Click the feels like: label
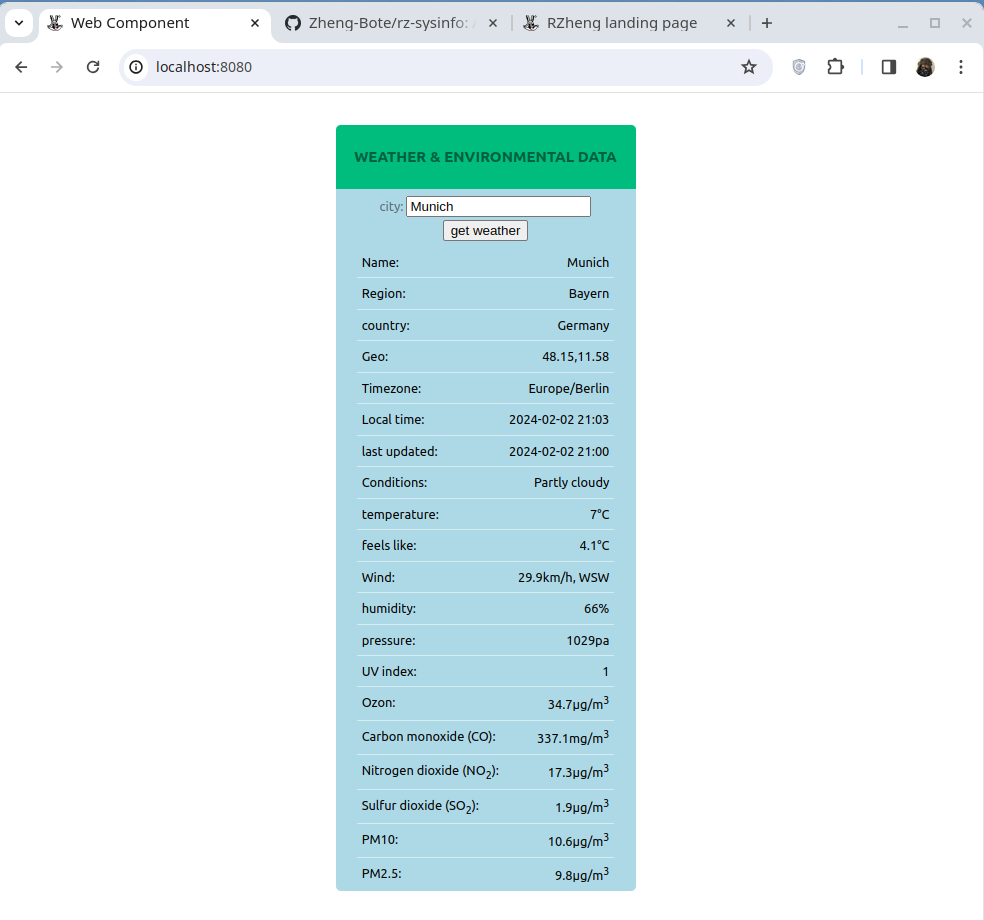Screen dimensions: 984x920 click(x=389, y=545)
